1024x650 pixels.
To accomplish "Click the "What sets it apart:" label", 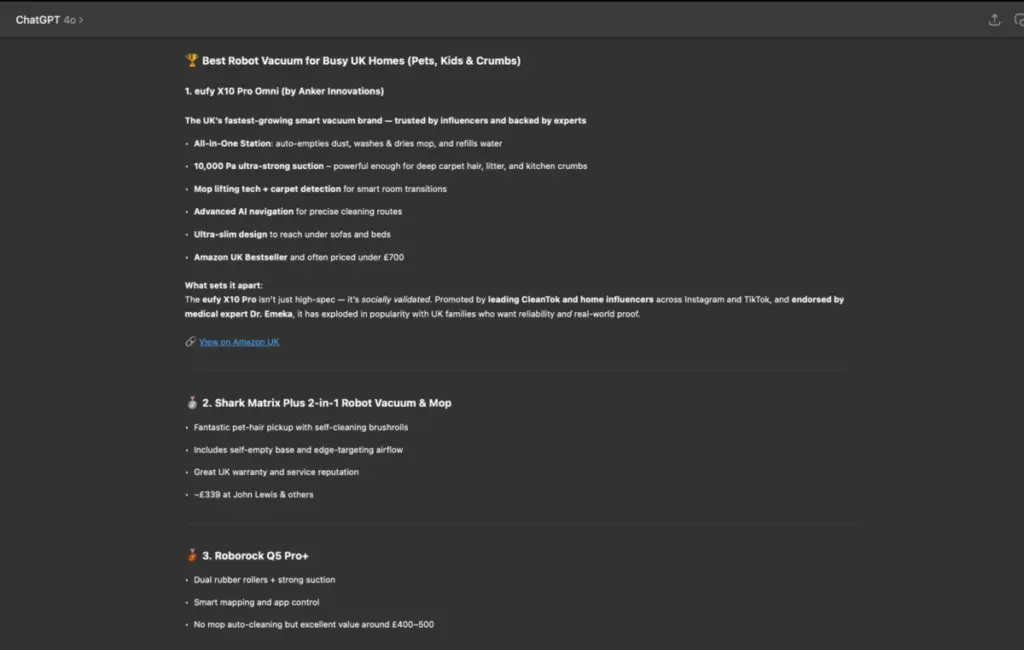I will 224,286.
